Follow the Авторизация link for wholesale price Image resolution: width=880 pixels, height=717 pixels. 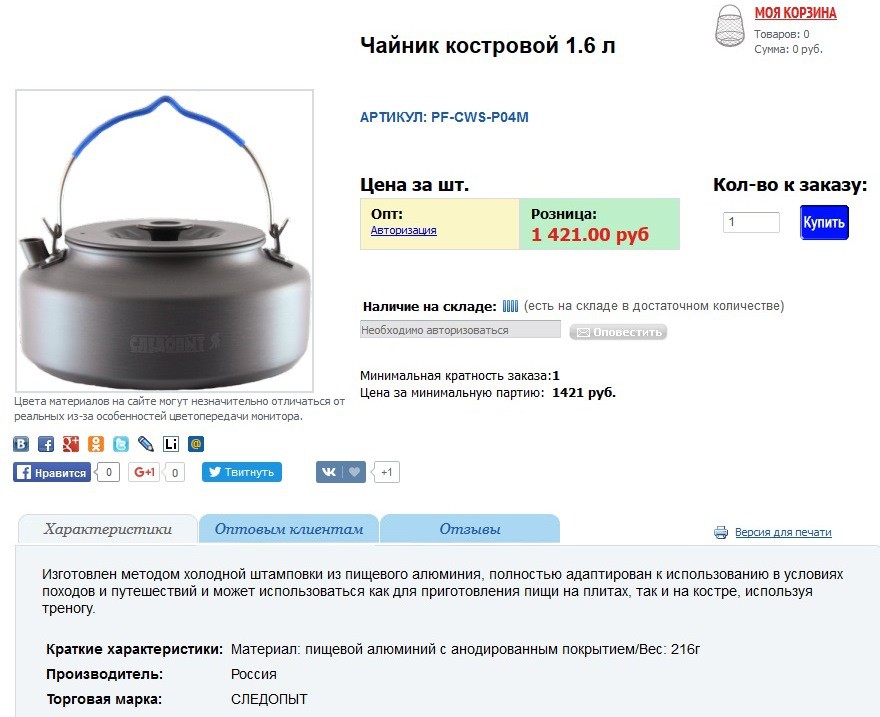[404, 230]
